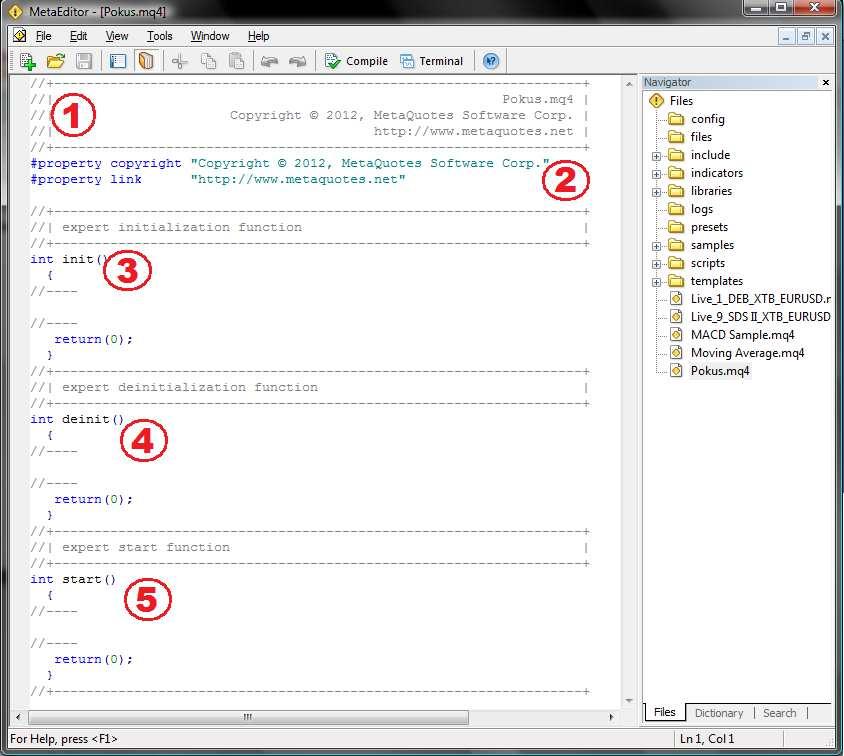Screen dimensions: 844x756
Task: Place cursor on the int init() line
Action: pyautogui.click(x=69, y=259)
